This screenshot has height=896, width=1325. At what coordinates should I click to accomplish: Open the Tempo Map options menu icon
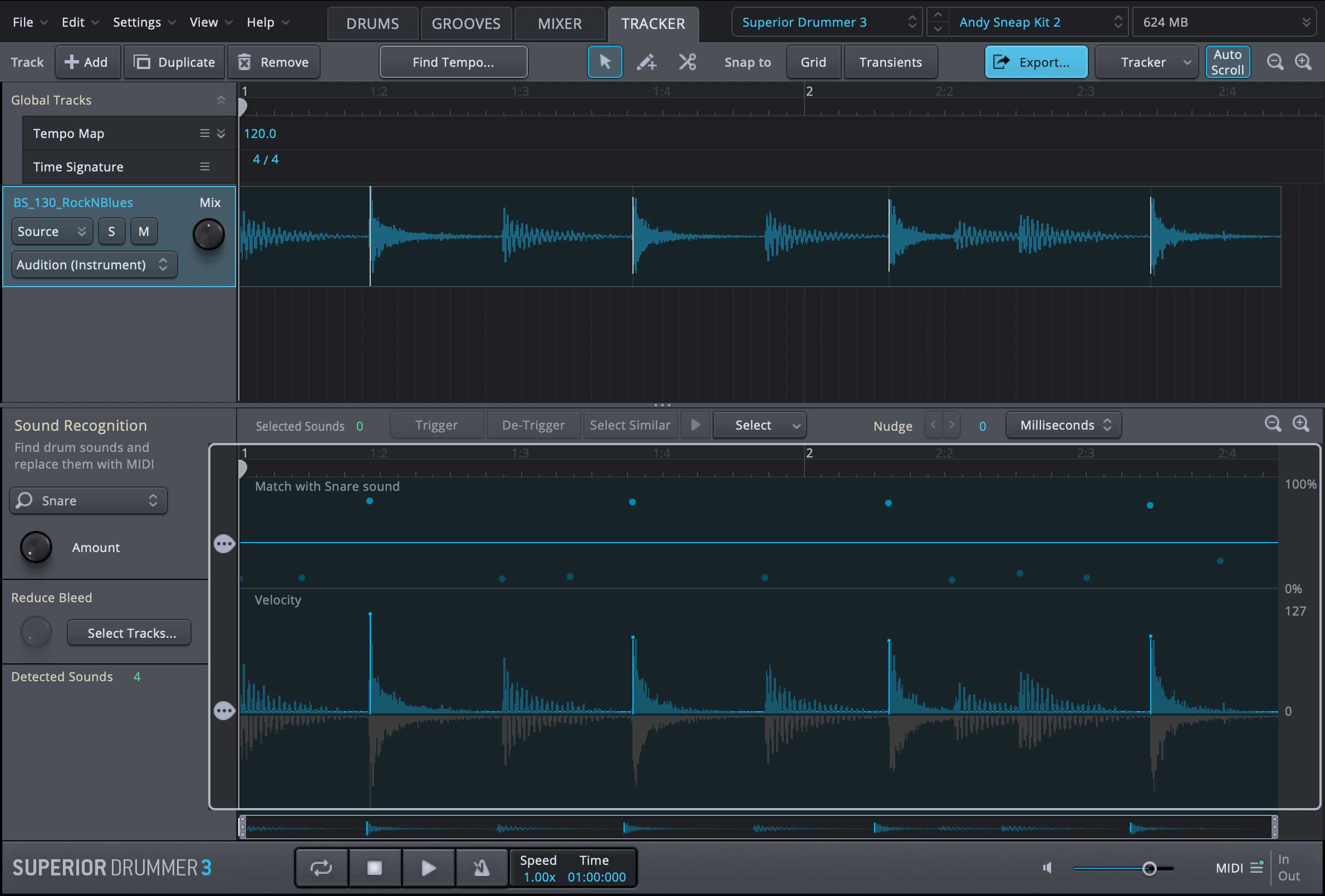(204, 133)
